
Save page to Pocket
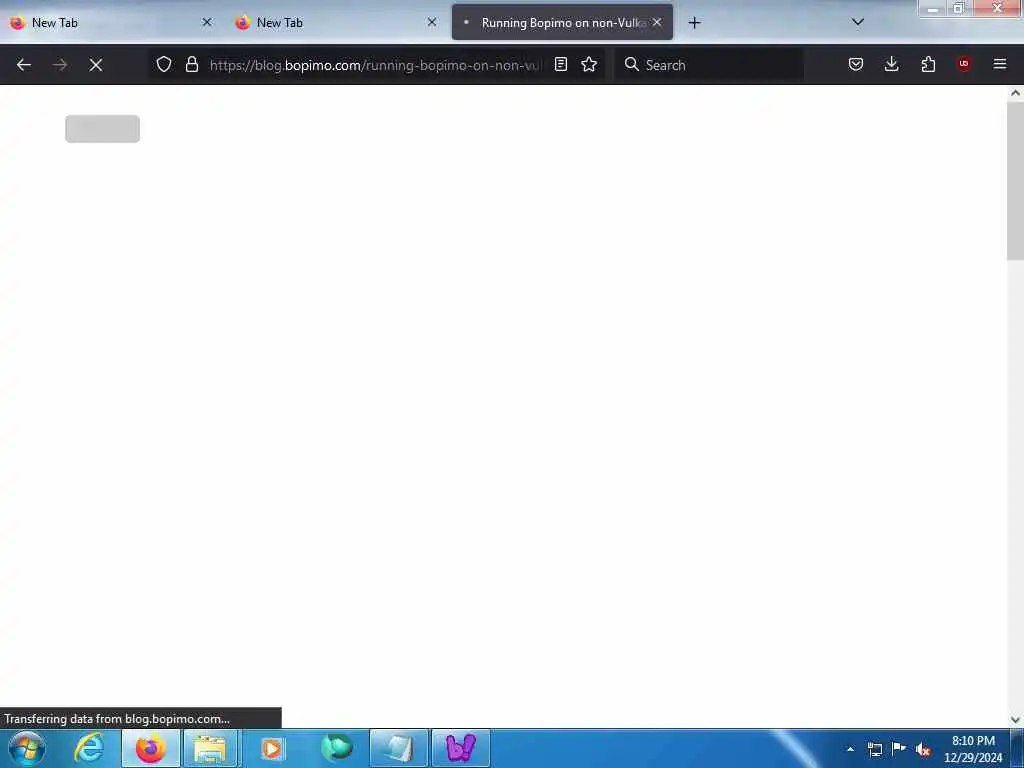pos(856,65)
